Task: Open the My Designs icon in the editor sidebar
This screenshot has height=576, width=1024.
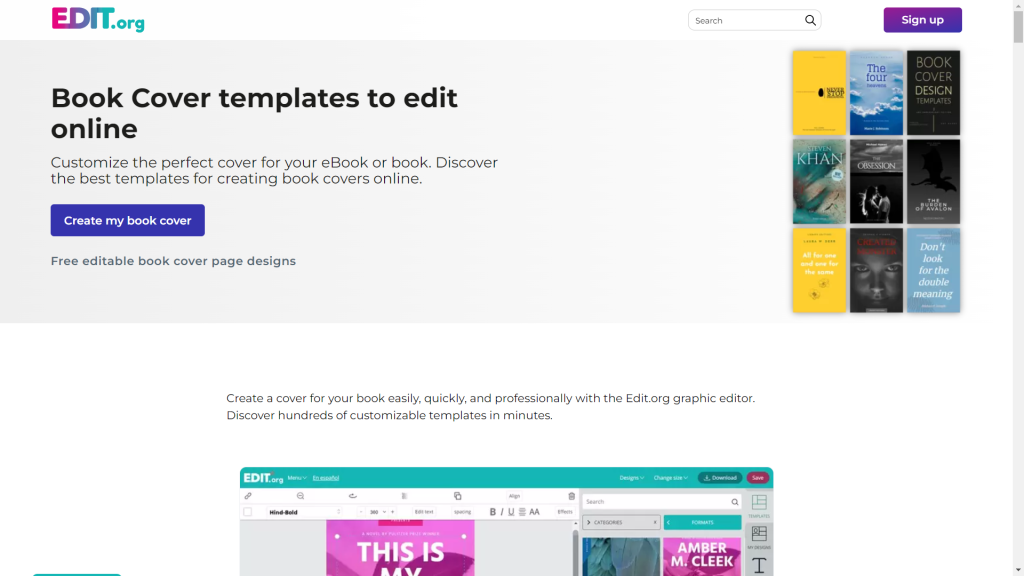Action: (x=759, y=537)
